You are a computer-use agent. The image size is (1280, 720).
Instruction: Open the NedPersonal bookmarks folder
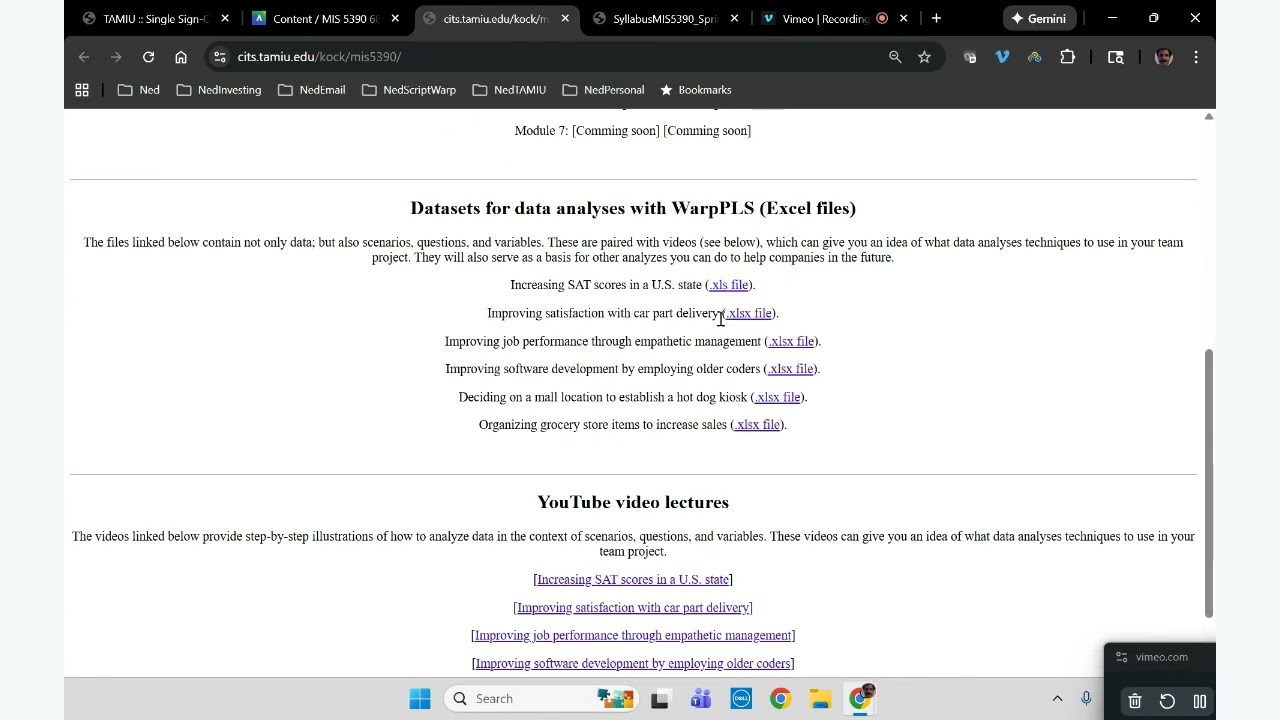(603, 90)
